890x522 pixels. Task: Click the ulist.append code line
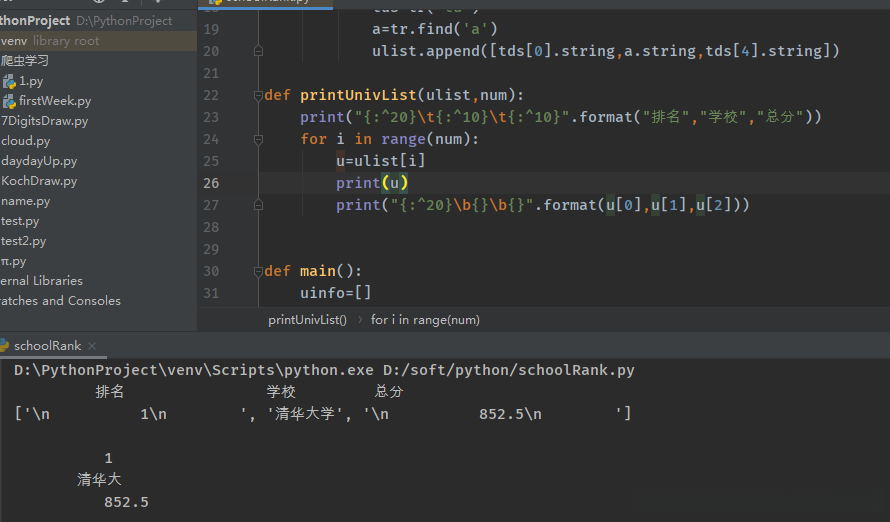click(x=606, y=51)
